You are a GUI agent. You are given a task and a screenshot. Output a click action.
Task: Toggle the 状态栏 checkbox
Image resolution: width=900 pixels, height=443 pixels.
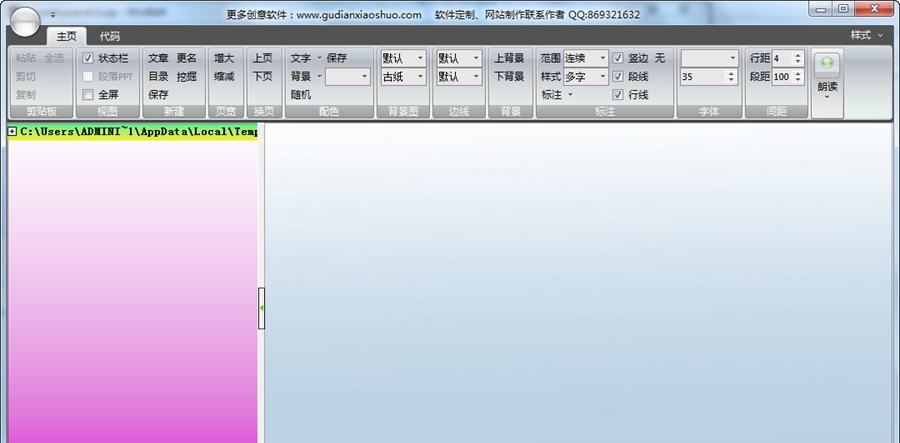point(88,58)
